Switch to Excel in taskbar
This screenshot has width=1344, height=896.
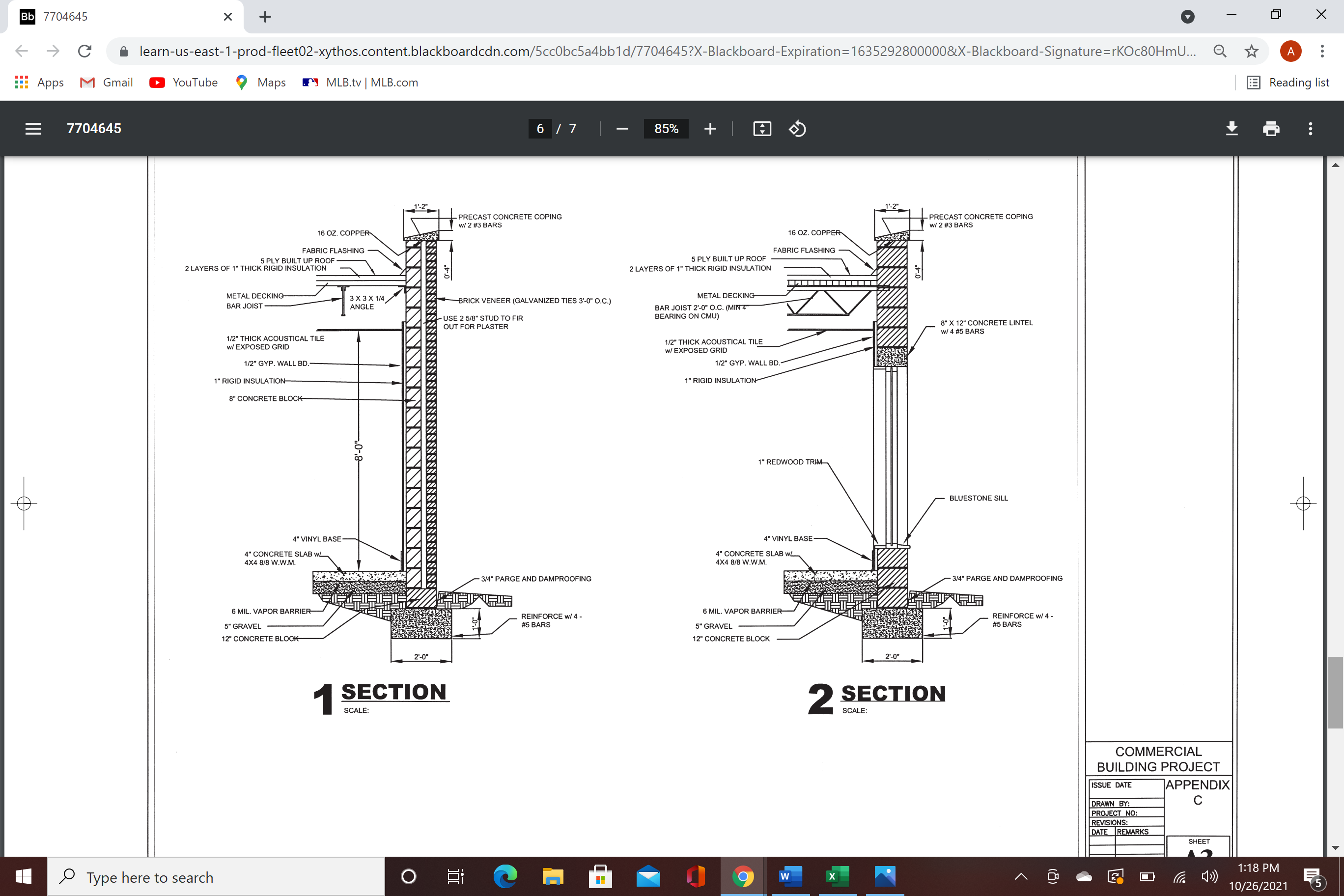(x=837, y=876)
